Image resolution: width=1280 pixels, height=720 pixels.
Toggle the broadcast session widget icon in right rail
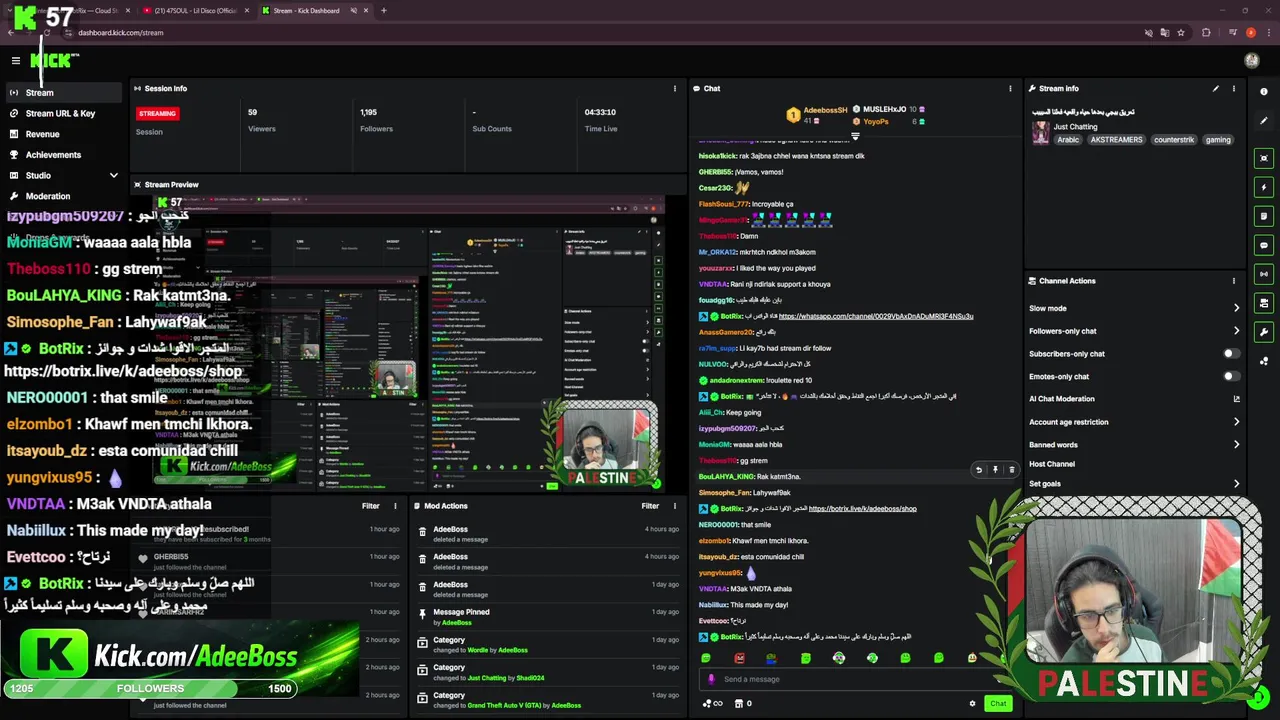[1264, 274]
